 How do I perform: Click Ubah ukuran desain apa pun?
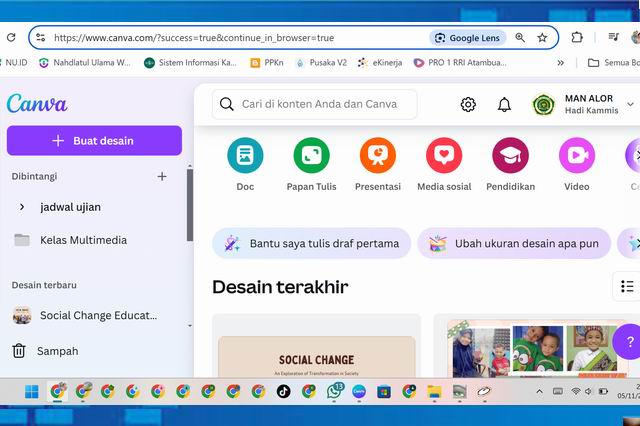(x=514, y=243)
